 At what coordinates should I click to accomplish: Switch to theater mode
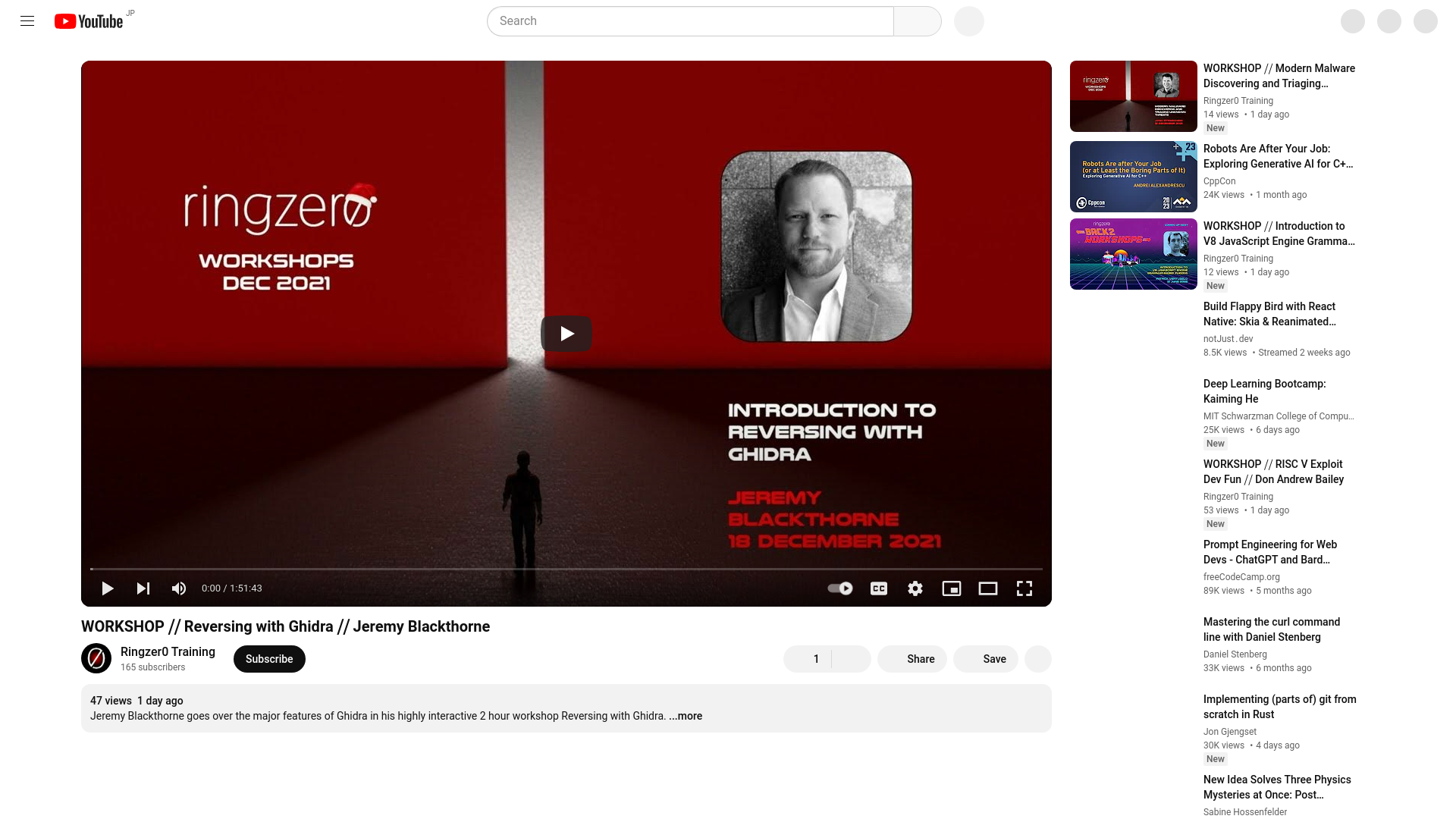click(988, 588)
